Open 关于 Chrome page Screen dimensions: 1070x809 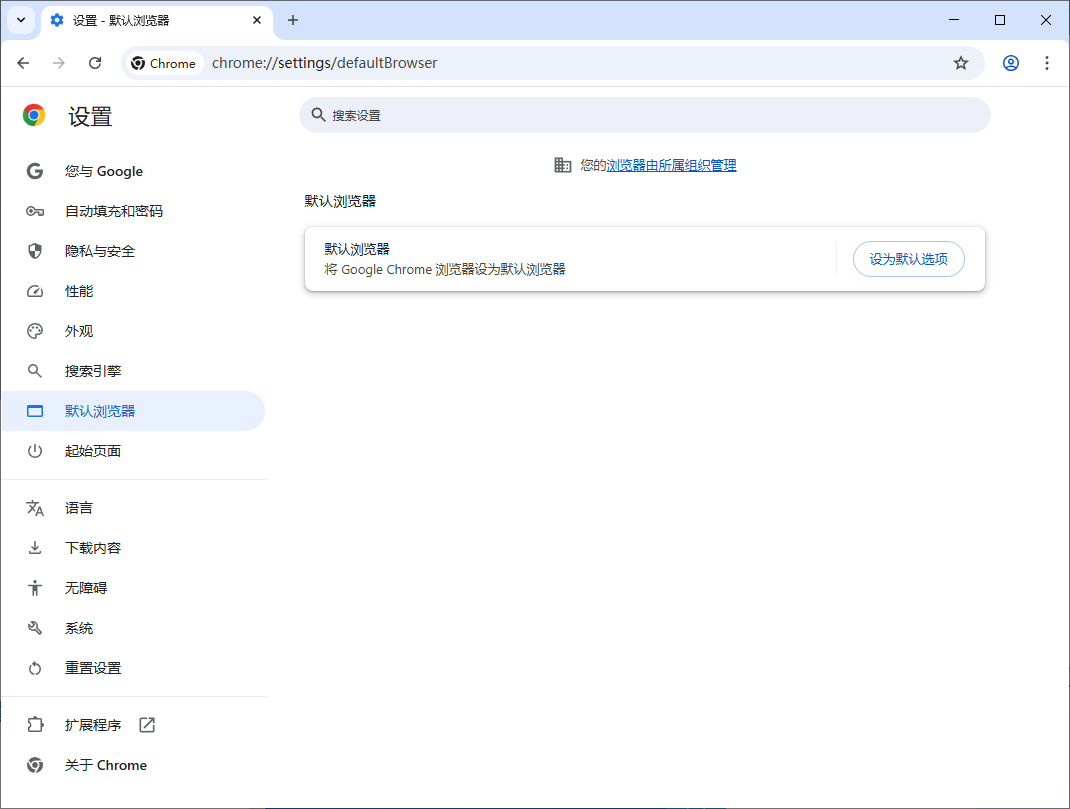[133, 765]
